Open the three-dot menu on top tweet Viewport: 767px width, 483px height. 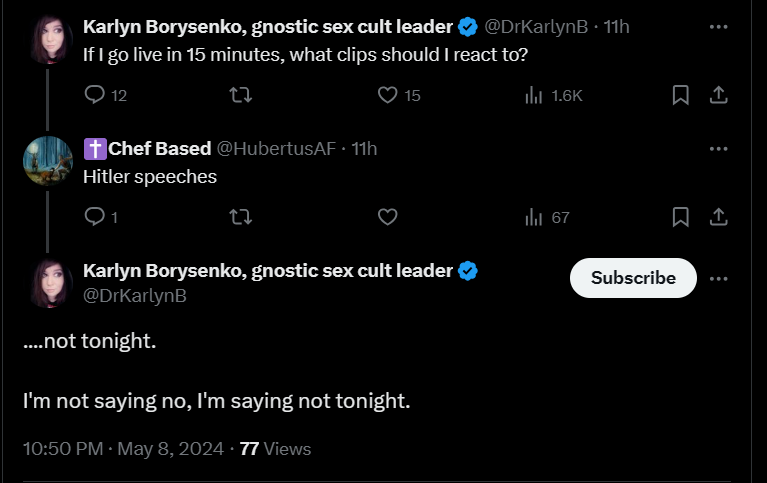pyautogui.click(x=719, y=27)
